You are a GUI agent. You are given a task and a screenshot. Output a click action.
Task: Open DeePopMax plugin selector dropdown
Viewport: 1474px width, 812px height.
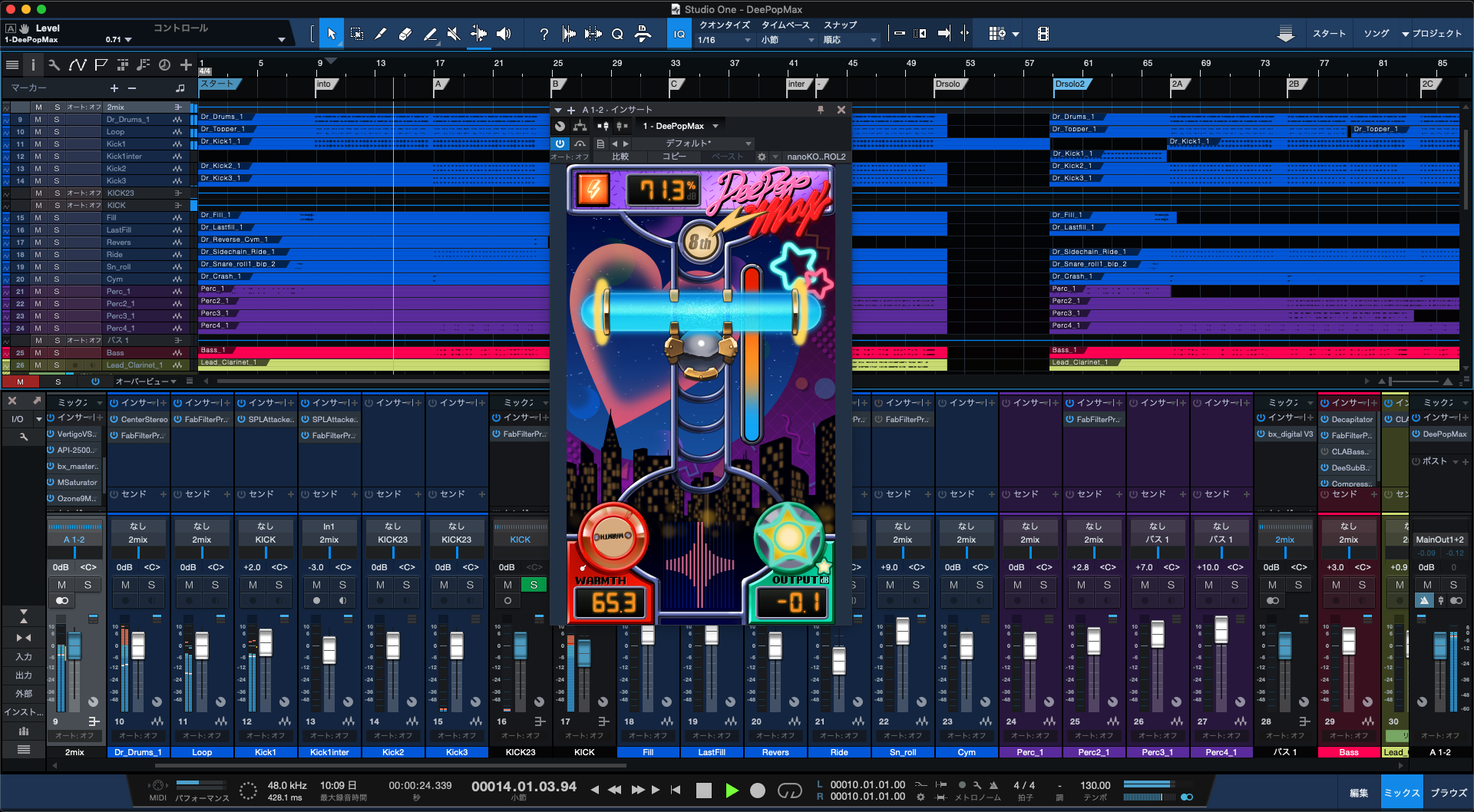680,126
